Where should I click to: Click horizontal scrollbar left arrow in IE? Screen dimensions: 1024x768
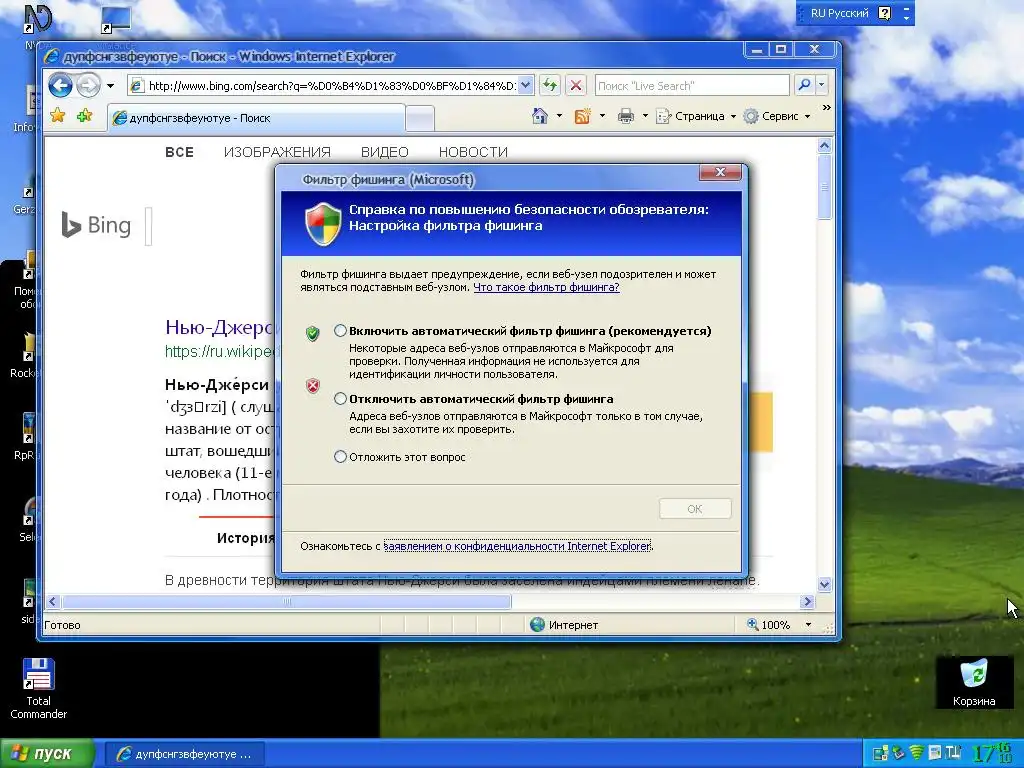[x=53, y=601]
